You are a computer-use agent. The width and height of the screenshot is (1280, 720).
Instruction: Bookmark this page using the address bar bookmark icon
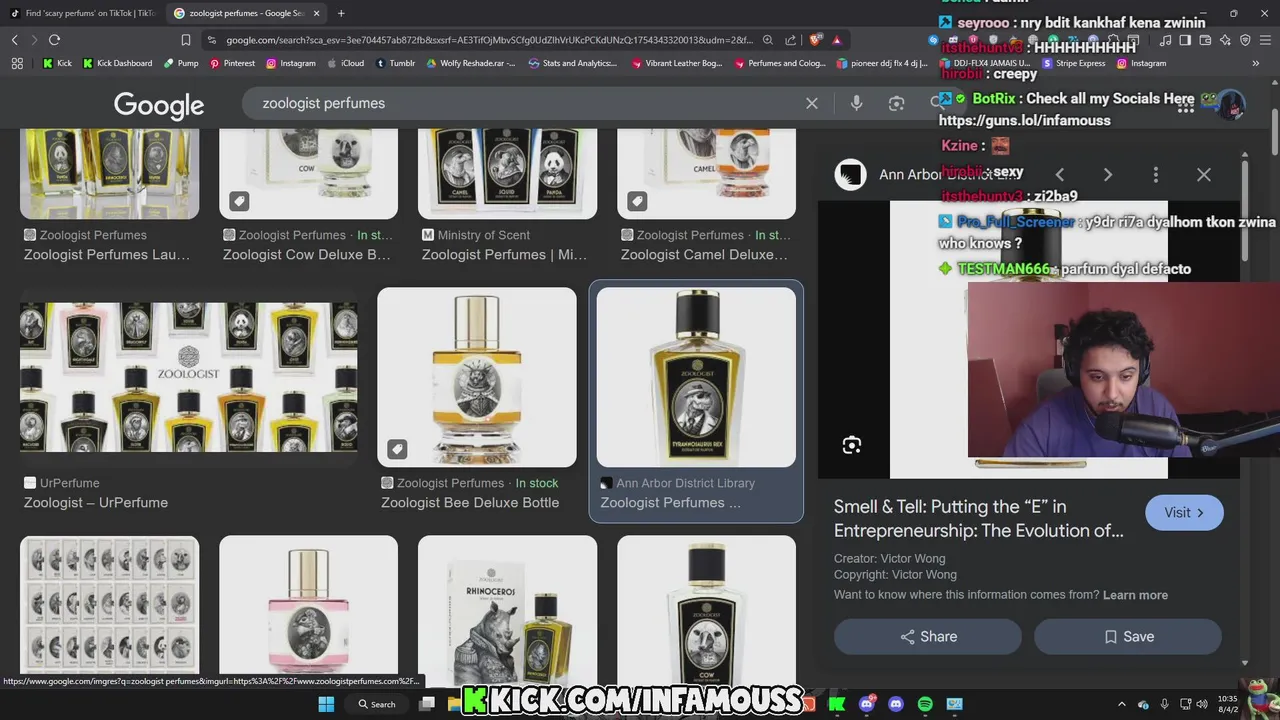[186, 40]
